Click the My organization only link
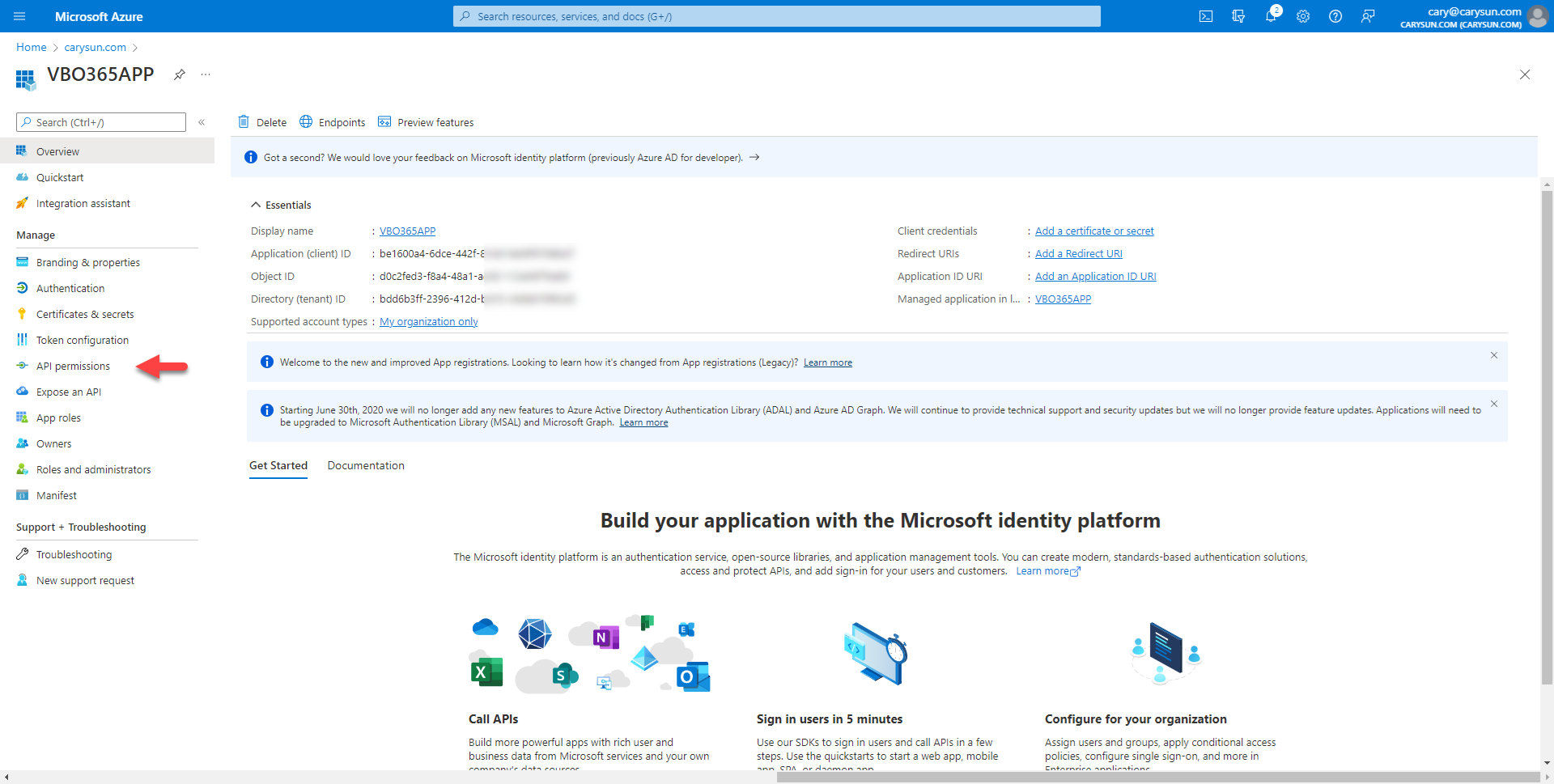Viewport: 1554px width, 784px height. (x=429, y=321)
